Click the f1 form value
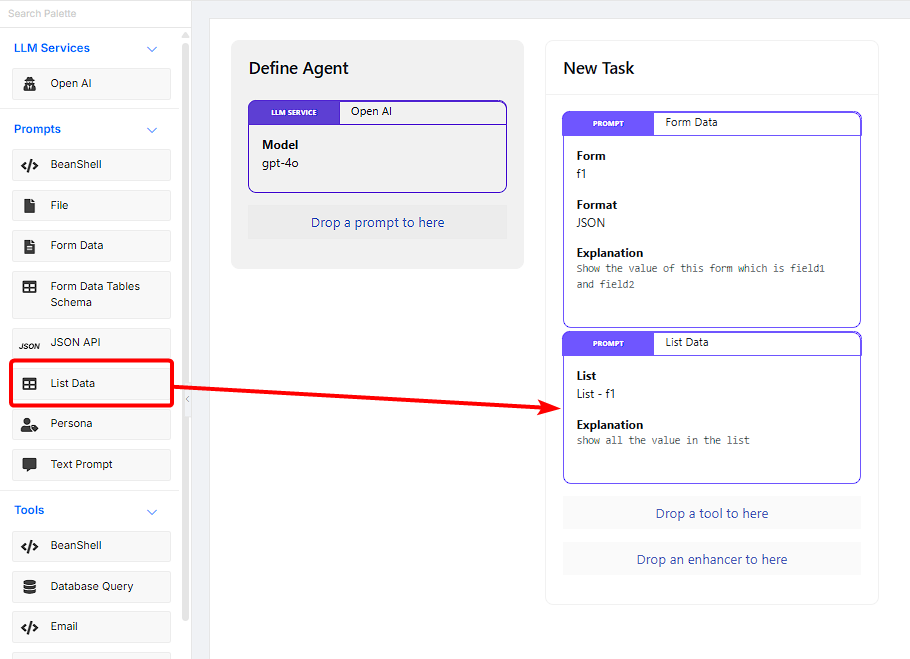 point(581,173)
